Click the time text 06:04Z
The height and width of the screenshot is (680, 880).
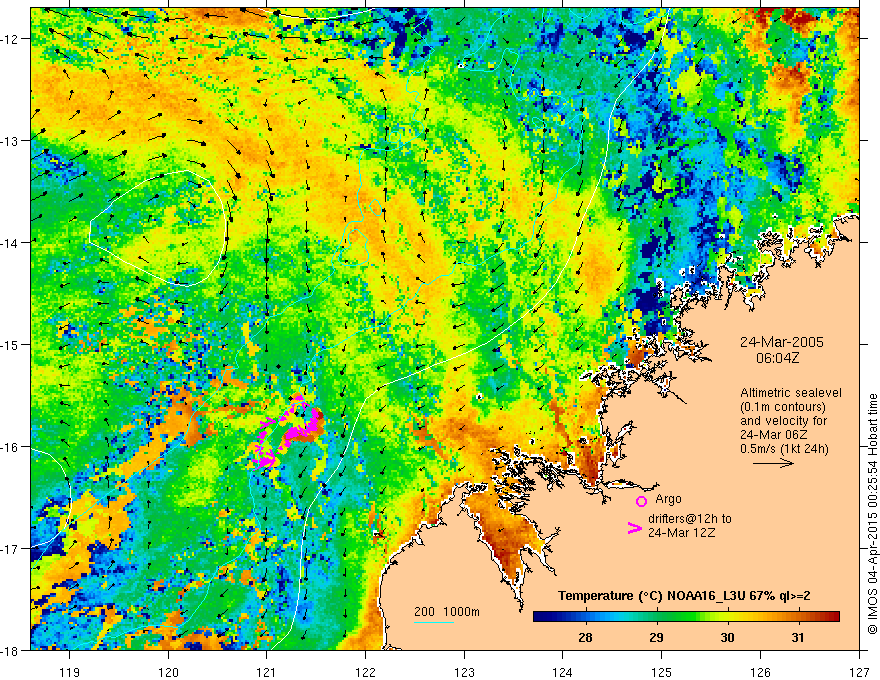pos(778,358)
